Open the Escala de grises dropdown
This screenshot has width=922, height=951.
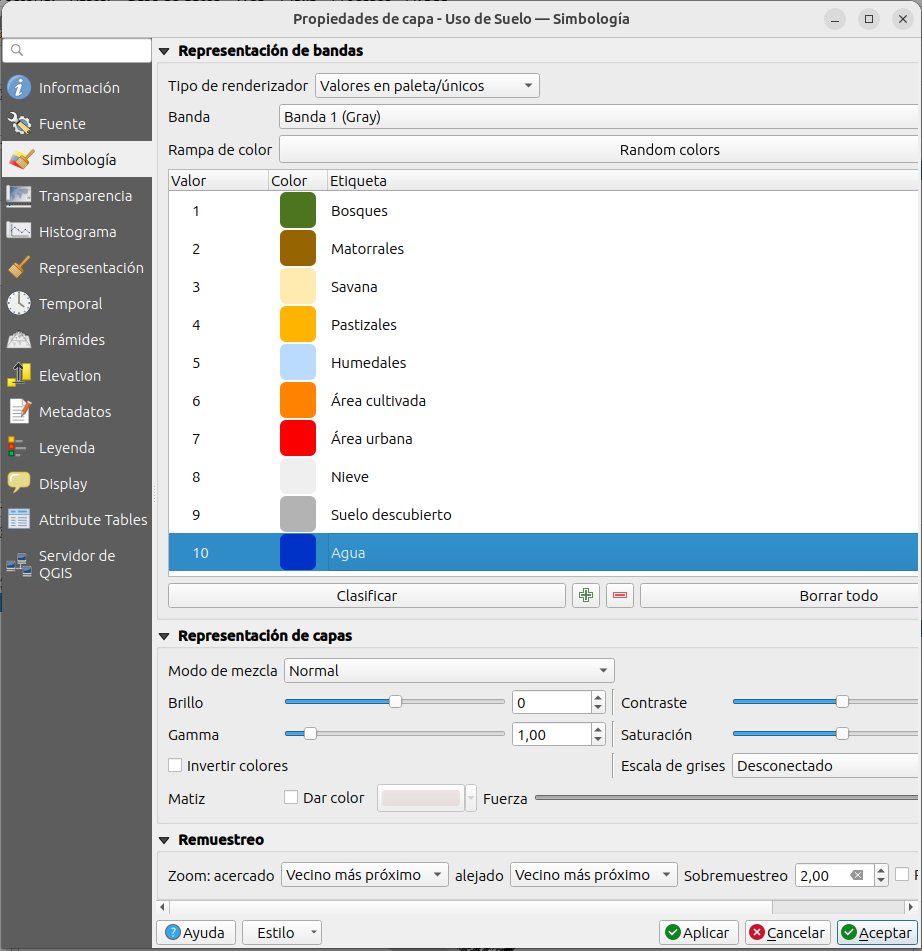coord(825,766)
